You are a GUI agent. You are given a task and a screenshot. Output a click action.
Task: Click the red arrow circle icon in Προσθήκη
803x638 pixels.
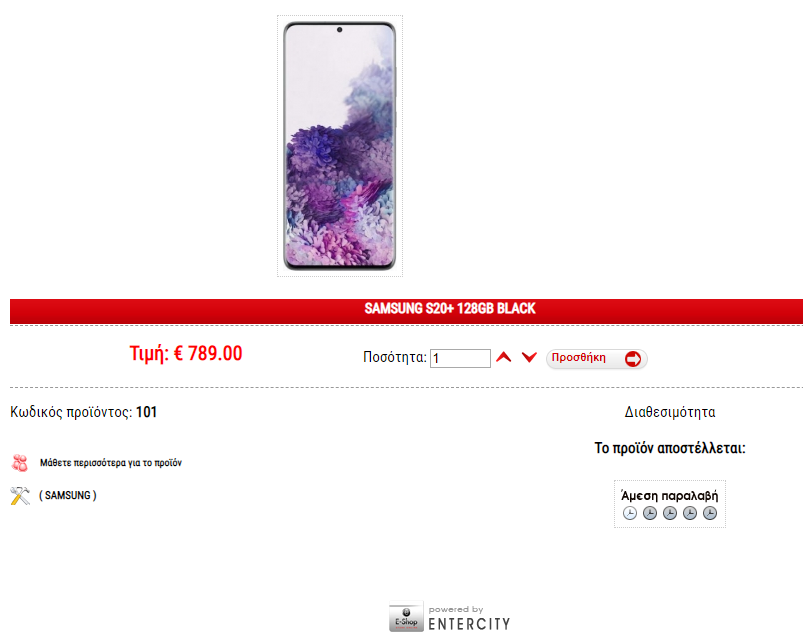pyautogui.click(x=633, y=358)
